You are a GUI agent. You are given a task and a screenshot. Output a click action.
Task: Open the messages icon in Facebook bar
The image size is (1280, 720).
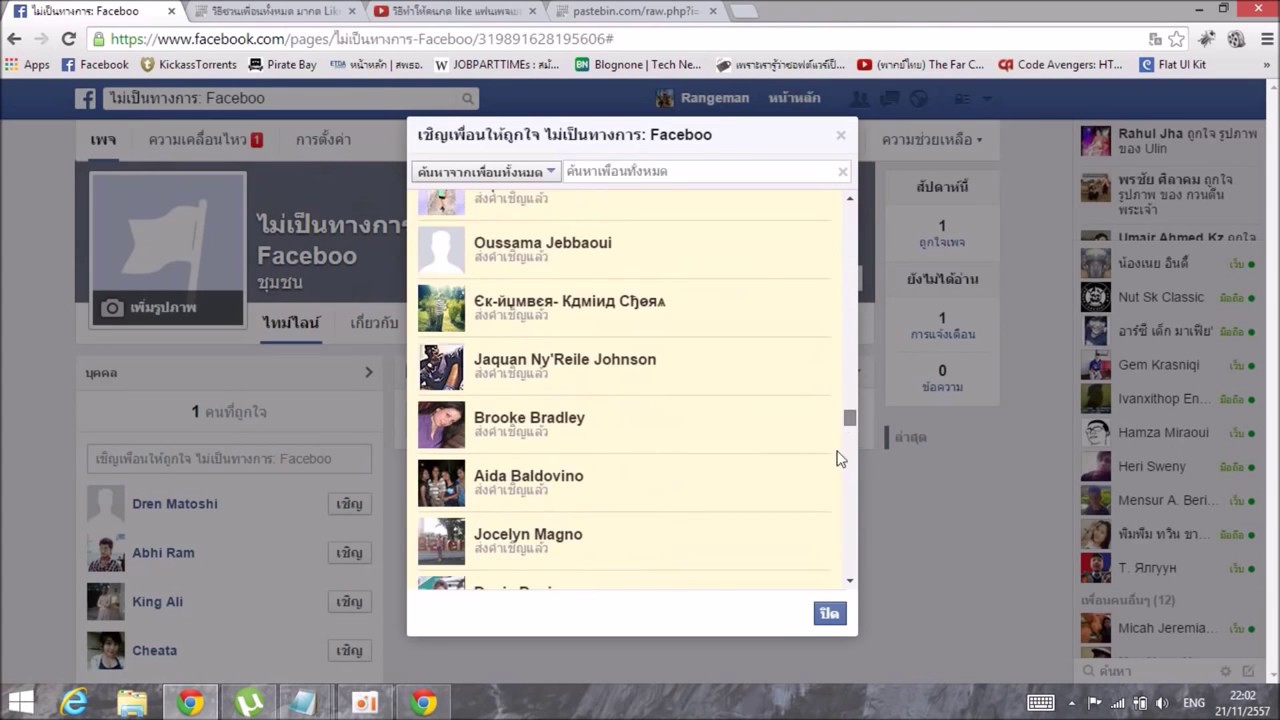coord(889,98)
